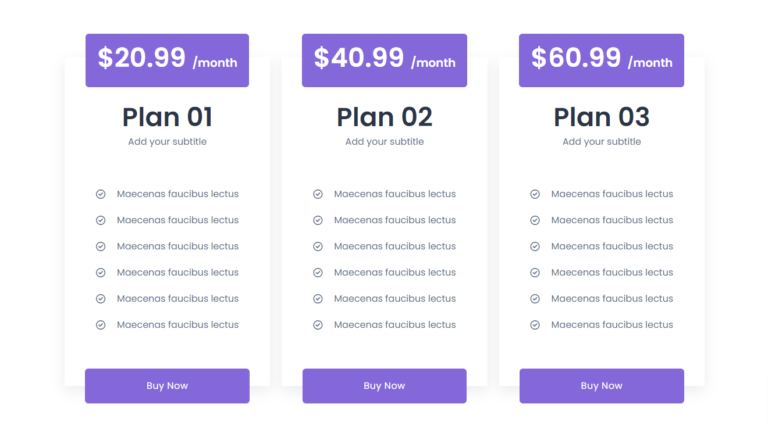
Task: Click fifth check icon in Plan 03 list
Action: [x=535, y=299]
